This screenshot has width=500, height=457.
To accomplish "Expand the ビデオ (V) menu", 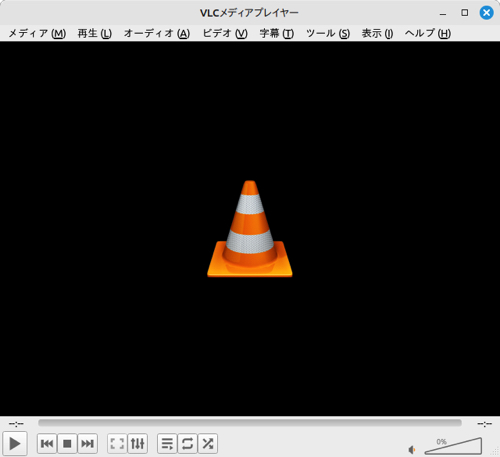I will pos(225,33).
